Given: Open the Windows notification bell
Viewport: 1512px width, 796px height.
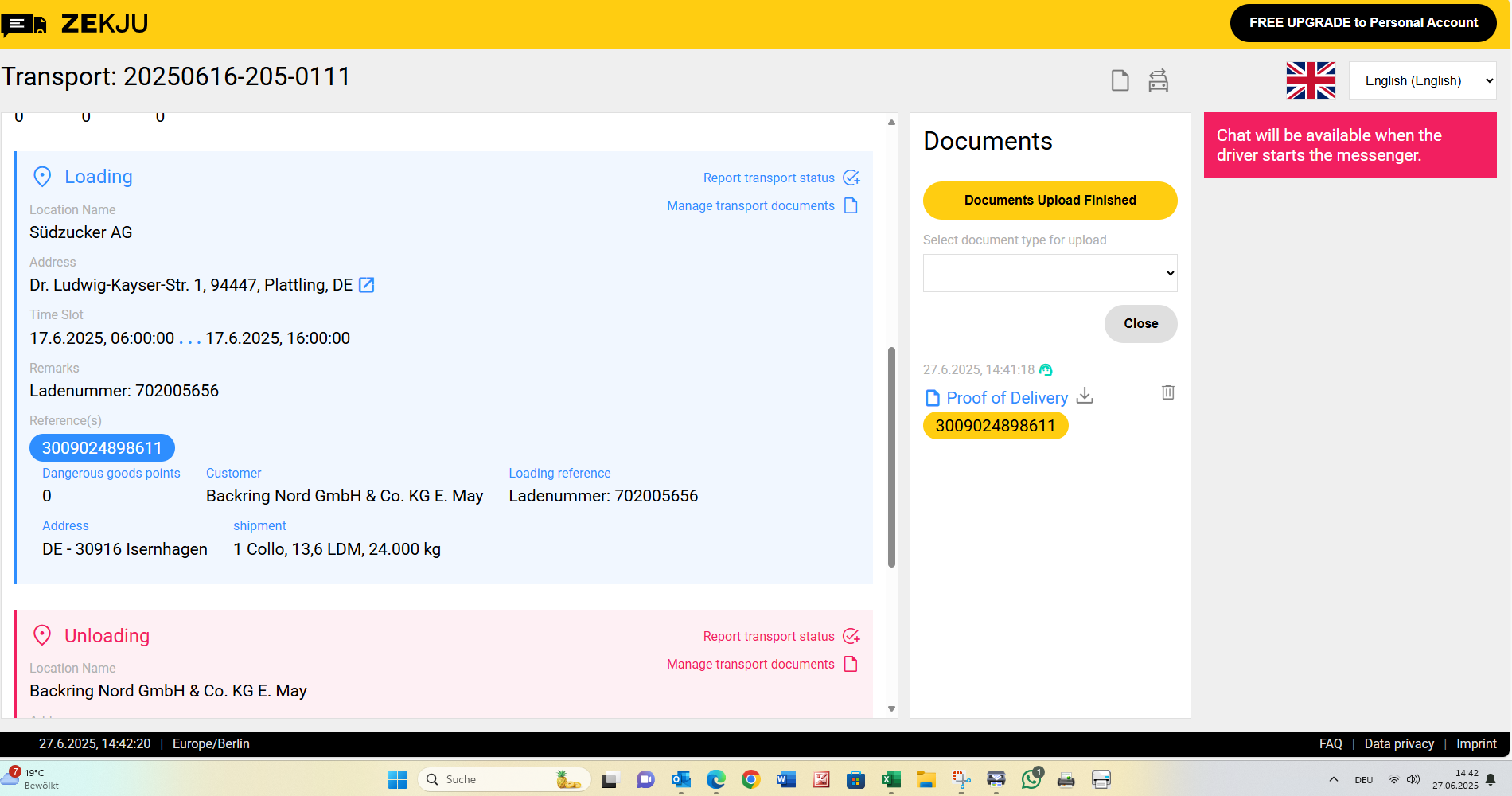Looking at the screenshot, I should click(x=1491, y=779).
